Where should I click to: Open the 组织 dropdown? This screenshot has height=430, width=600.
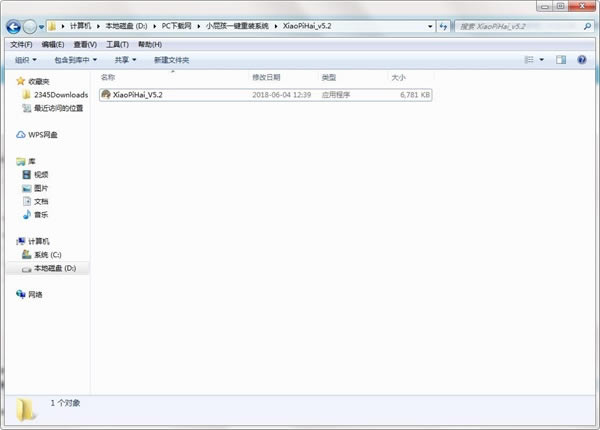click(26, 60)
